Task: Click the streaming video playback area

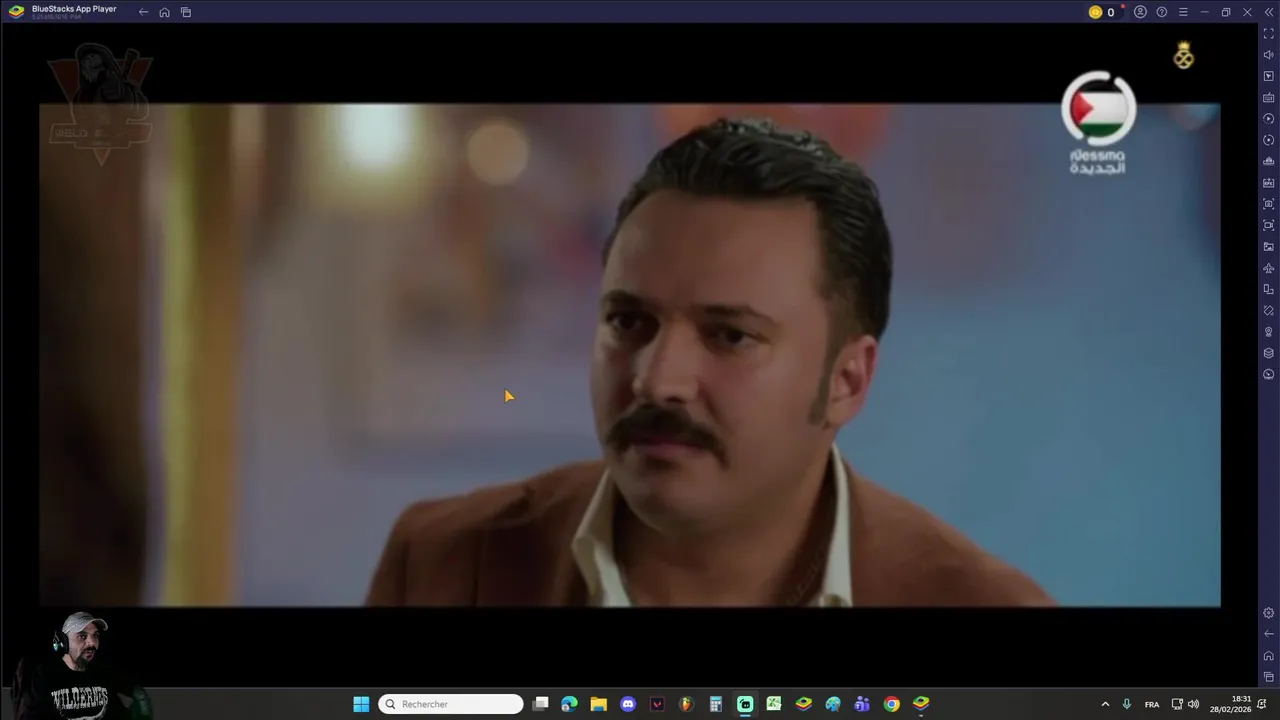Action: pos(630,355)
